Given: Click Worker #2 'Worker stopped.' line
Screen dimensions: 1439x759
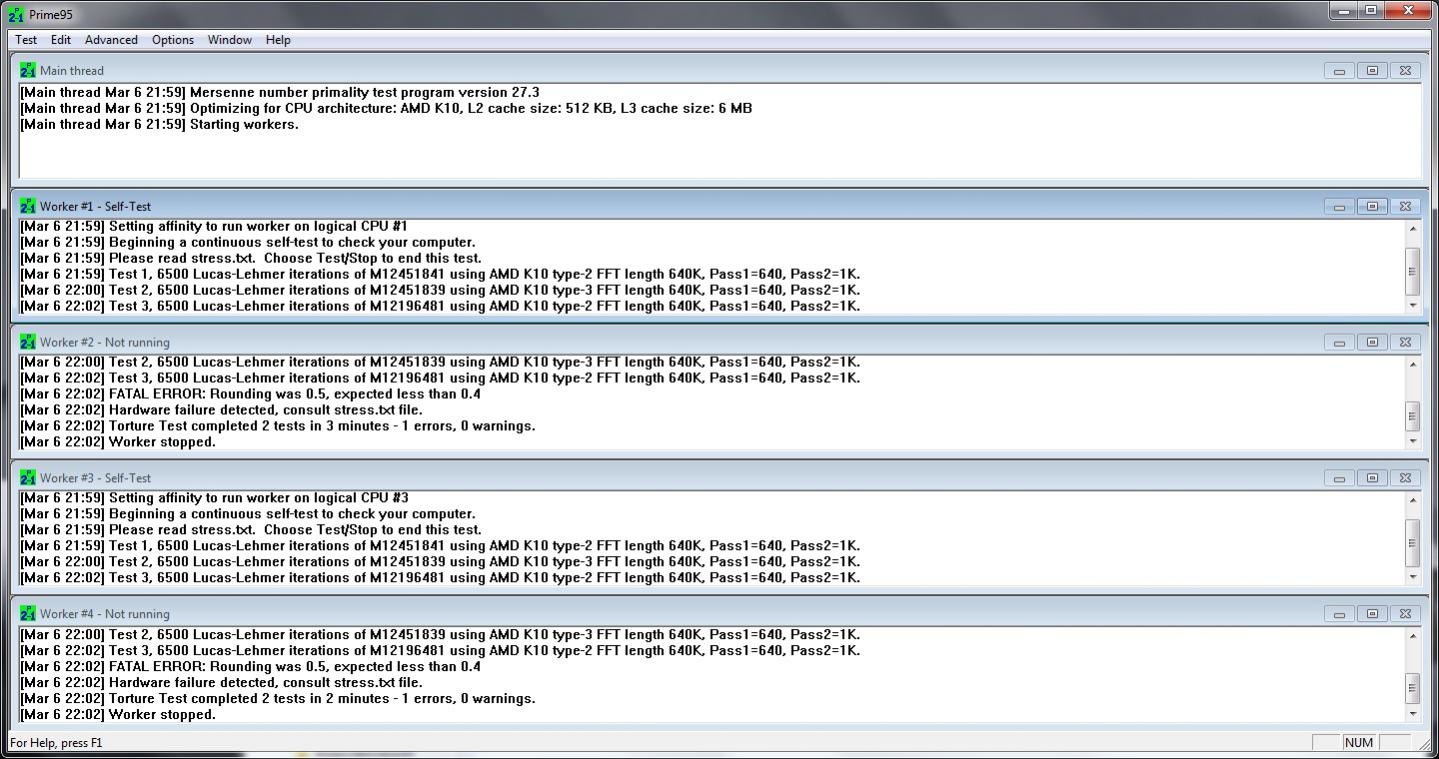Looking at the screenshot, I should [x=118, y=442].
